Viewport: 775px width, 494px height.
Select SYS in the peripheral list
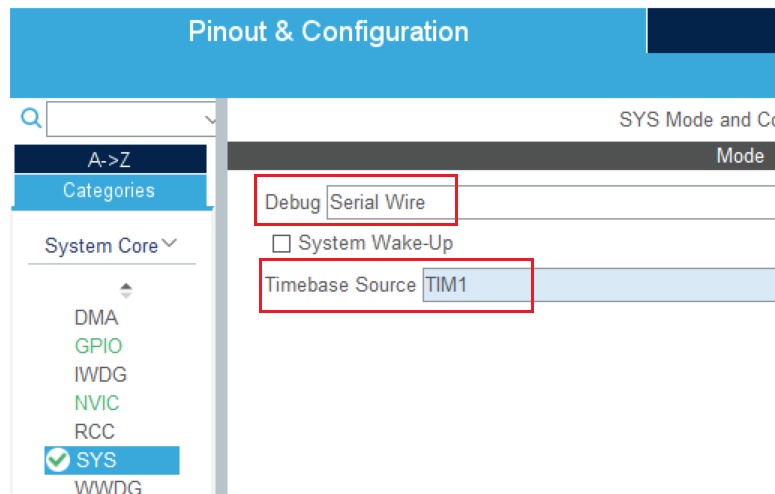pyautogui.click(x=97, y=460)
